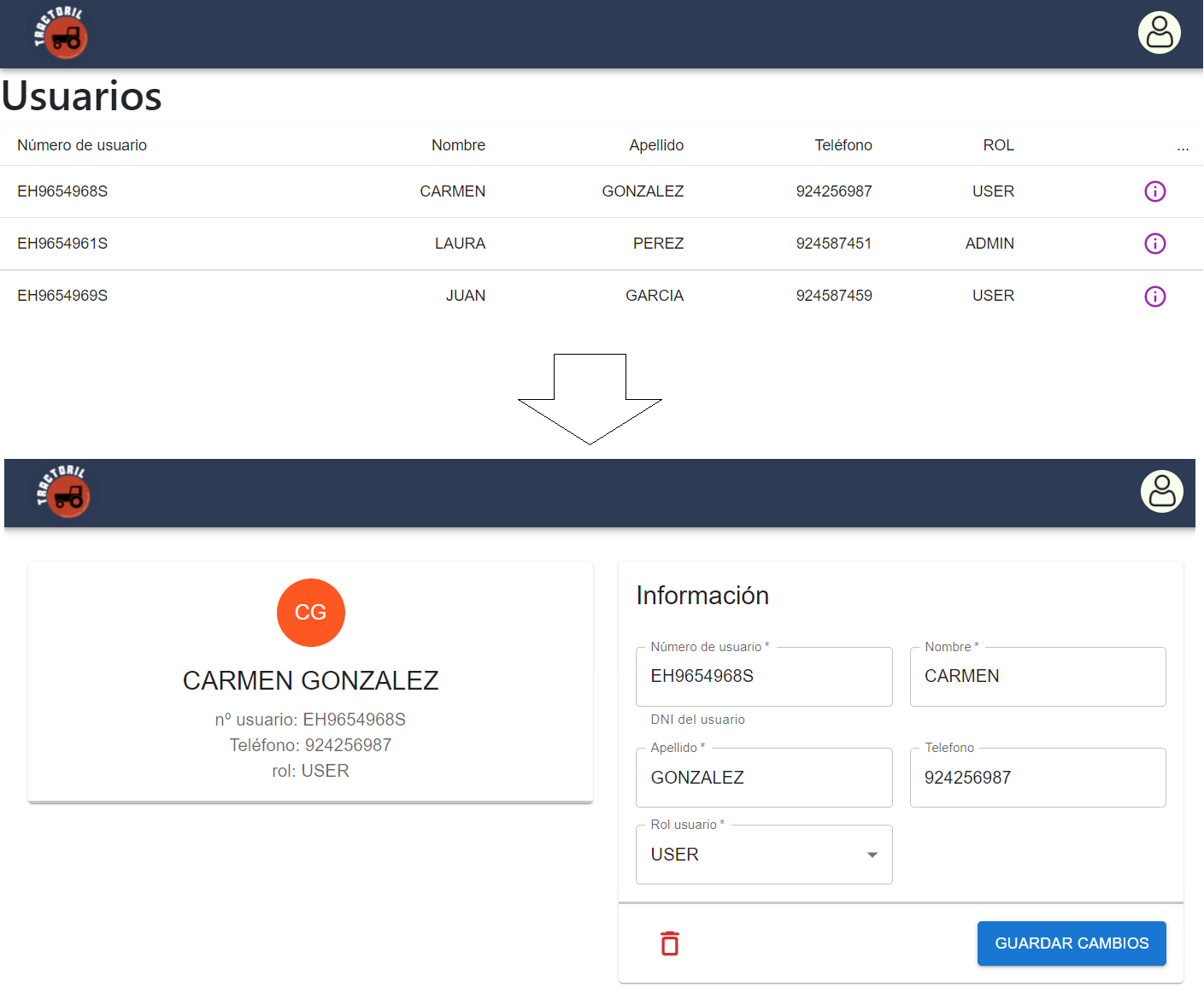Click the Tractoril logo in lower navbar
The height and width of the screenshot is (999, 1204).
click(x=63, y=493)
